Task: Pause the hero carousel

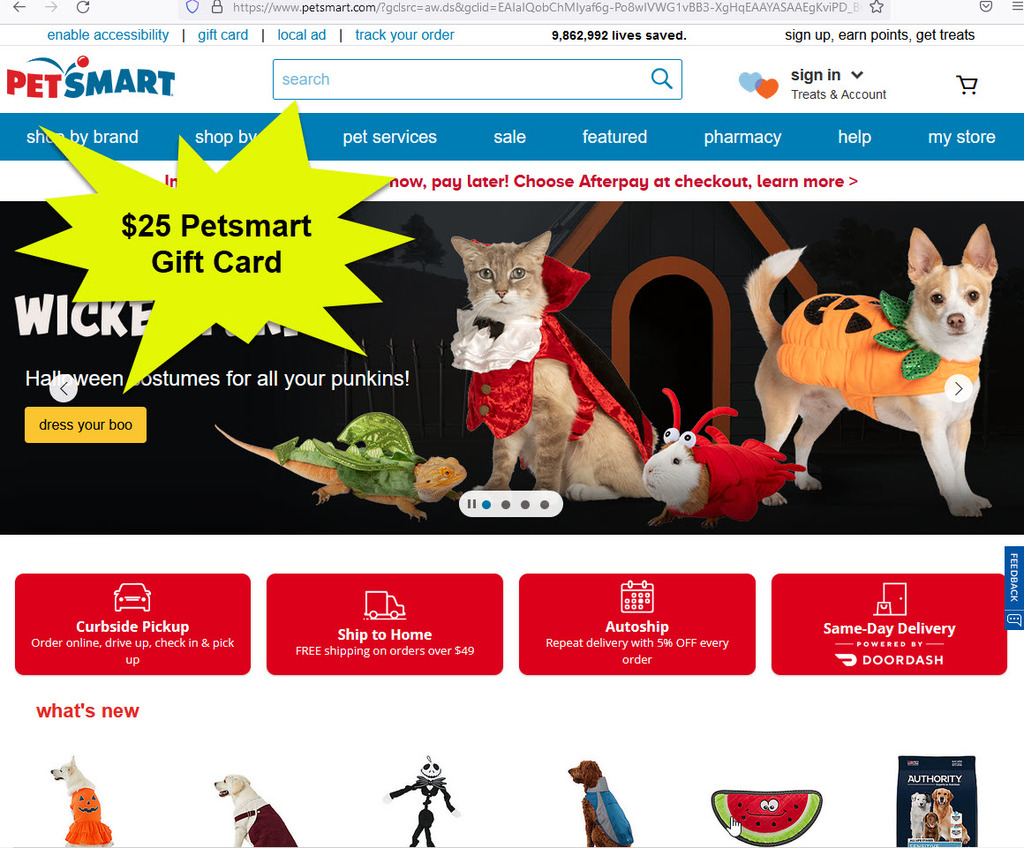Action: [x=471, y=504]
